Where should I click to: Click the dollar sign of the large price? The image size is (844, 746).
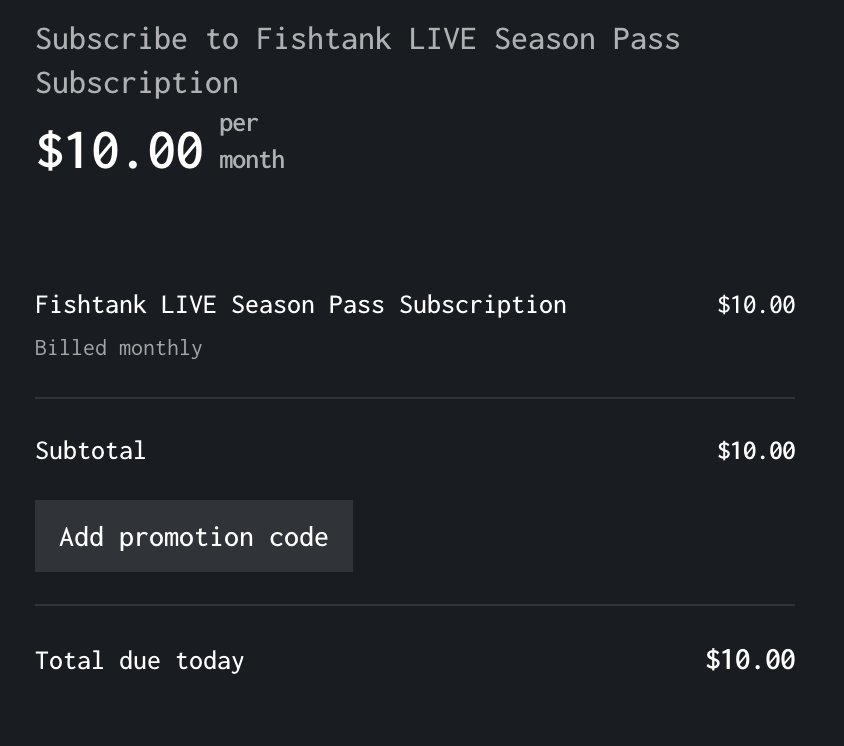point(48,151)
